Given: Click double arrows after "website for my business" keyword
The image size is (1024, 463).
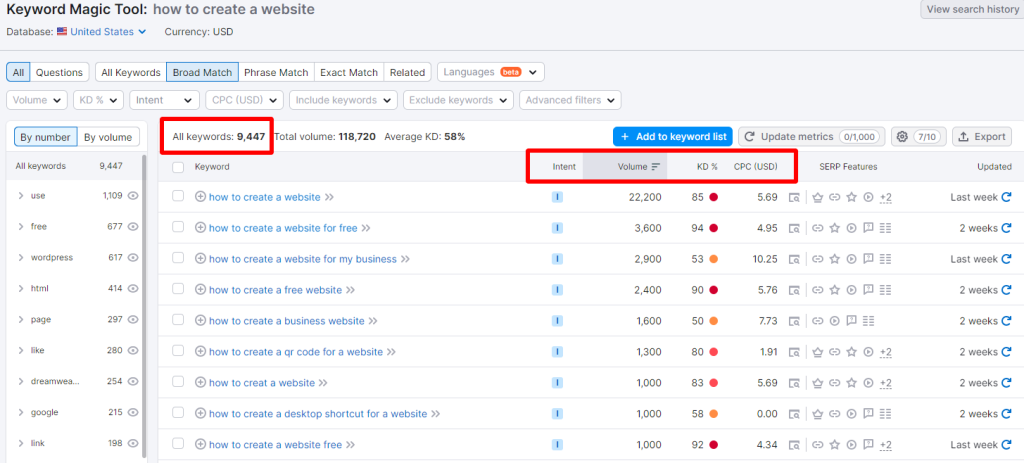Looking at the screenshot, I should [x=405, y=259].
